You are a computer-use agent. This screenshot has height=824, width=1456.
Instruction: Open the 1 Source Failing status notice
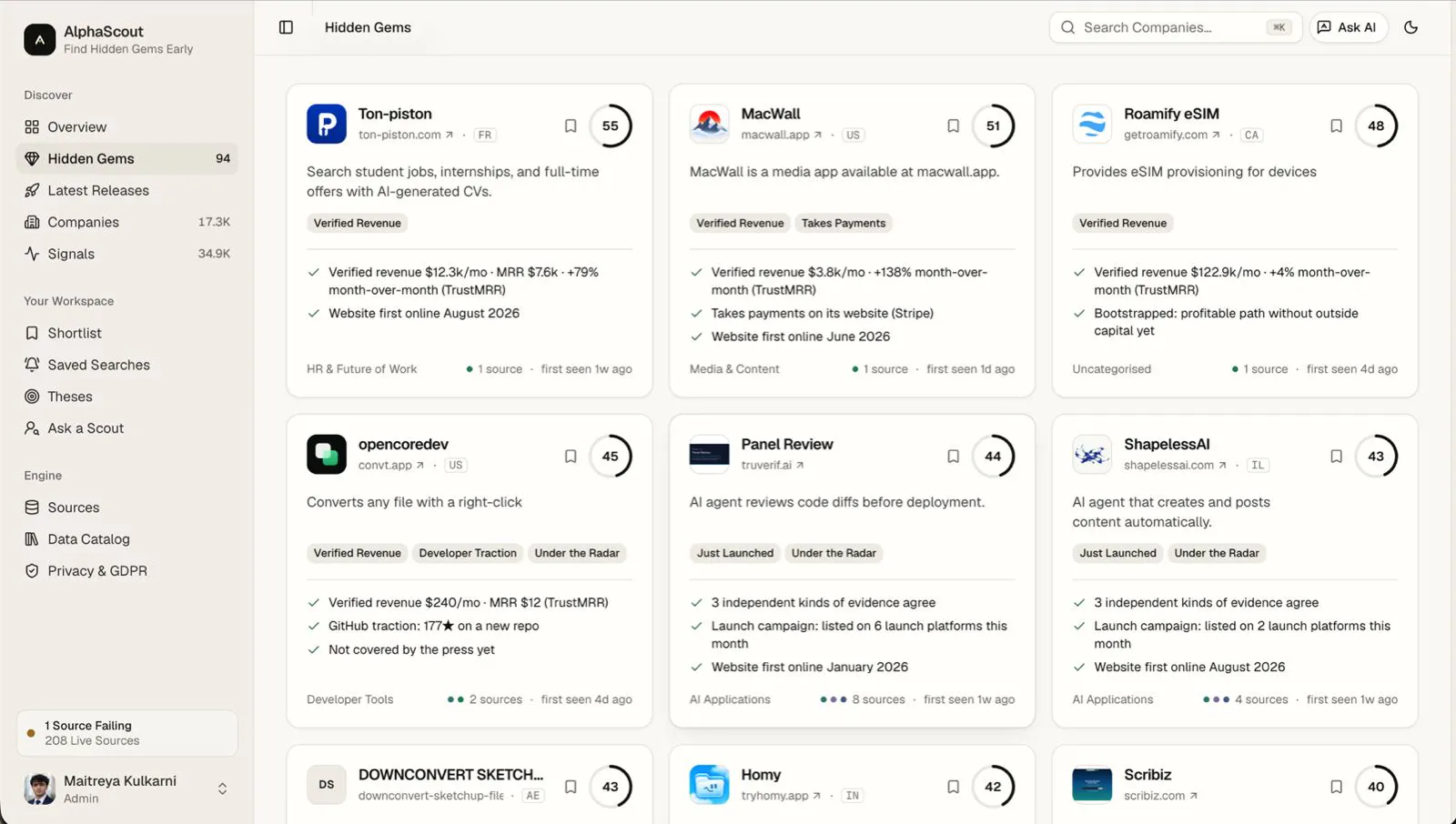click(x=126, y=733)
